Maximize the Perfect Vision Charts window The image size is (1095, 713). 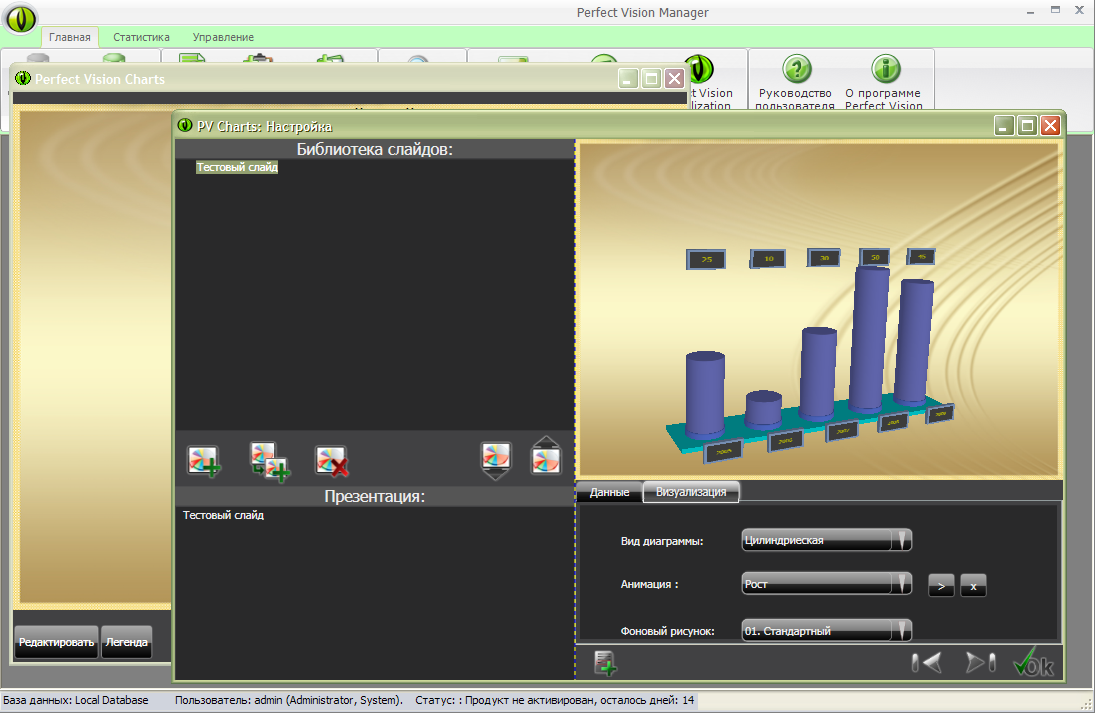pyautogui.click(x=652, y=78)
